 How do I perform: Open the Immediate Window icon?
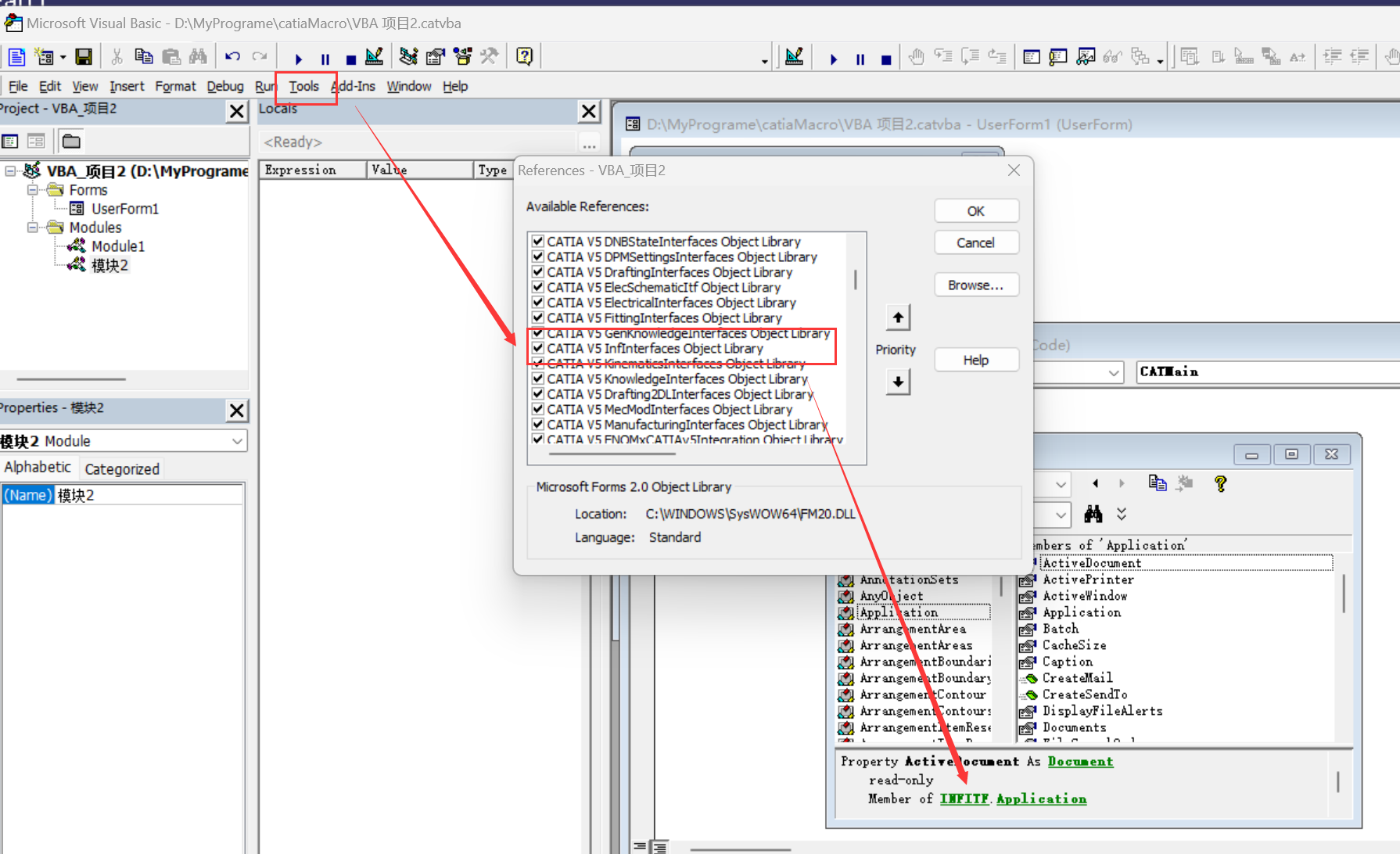tap(1058, 56)
